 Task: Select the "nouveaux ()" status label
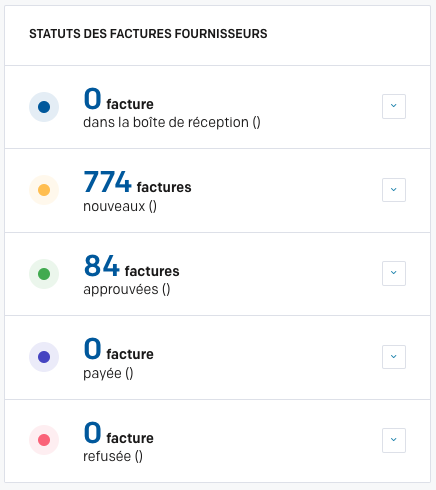[120, 206]
